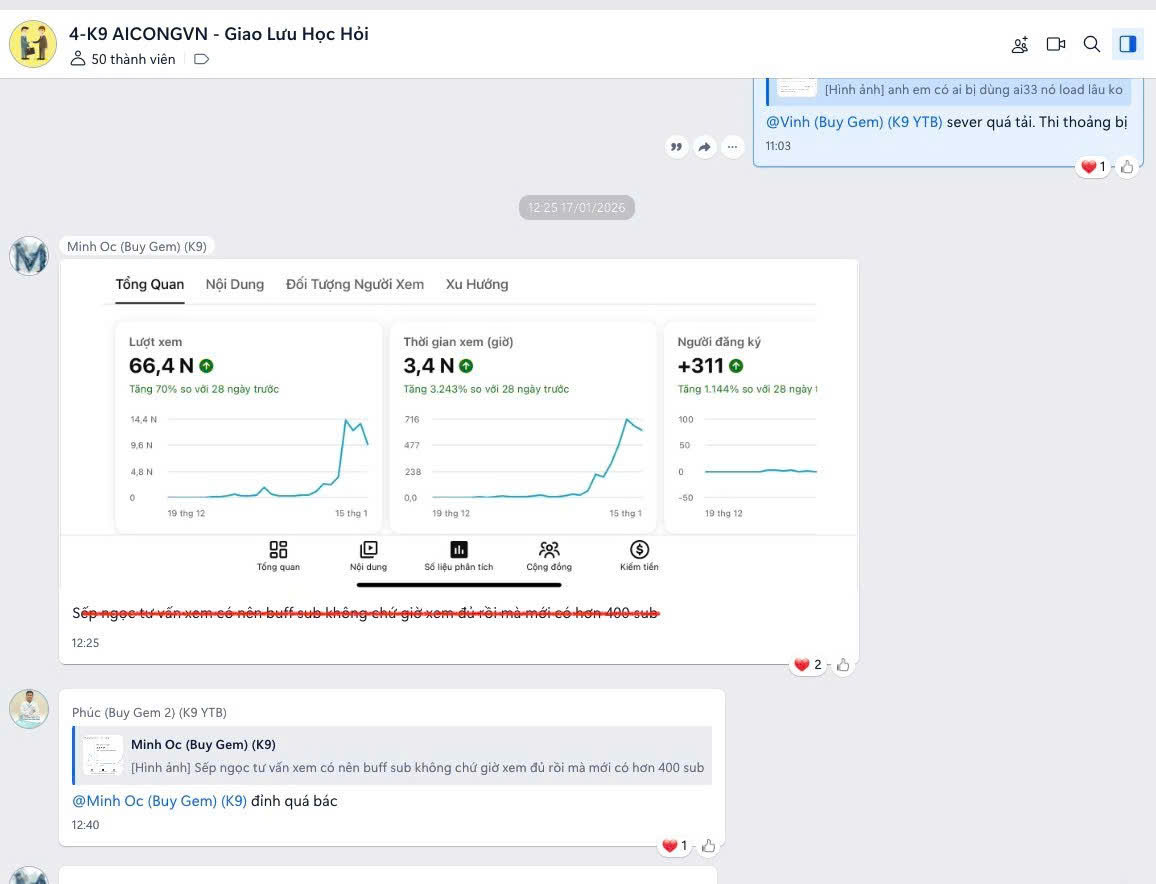This screenshot has width=1156, height=884.
Task: Click the green up arrow beside +311
Action: (x=736, y=366)
